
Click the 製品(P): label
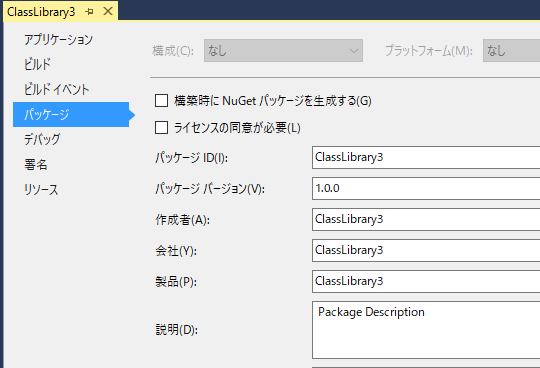176,282
